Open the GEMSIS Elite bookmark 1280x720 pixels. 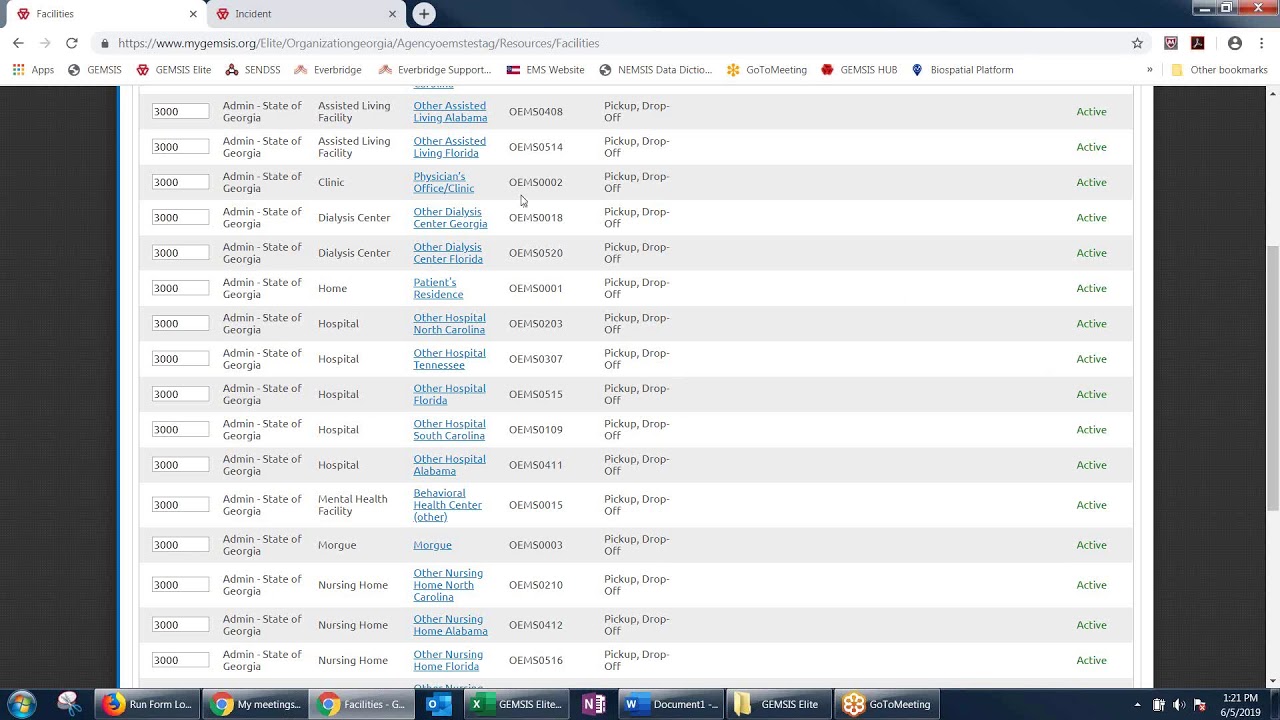pyautogui.click(x=174, y=70)
